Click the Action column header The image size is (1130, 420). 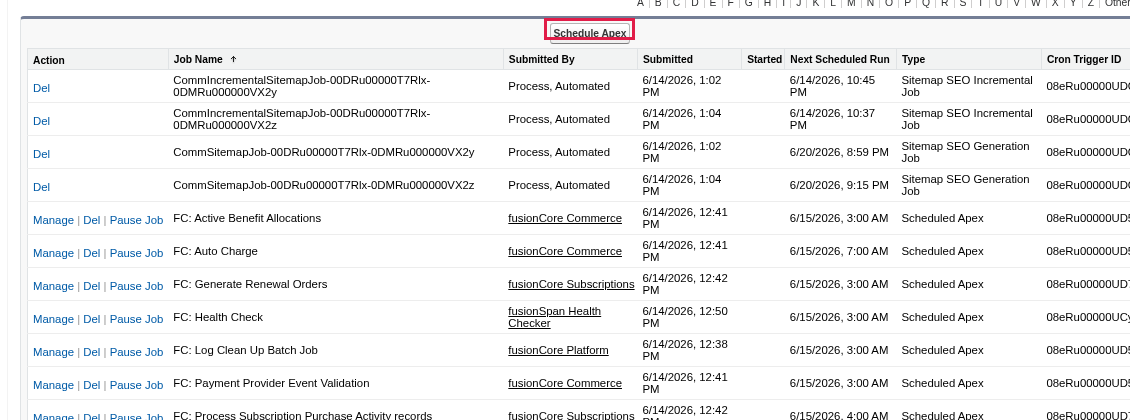click(49, 60)
